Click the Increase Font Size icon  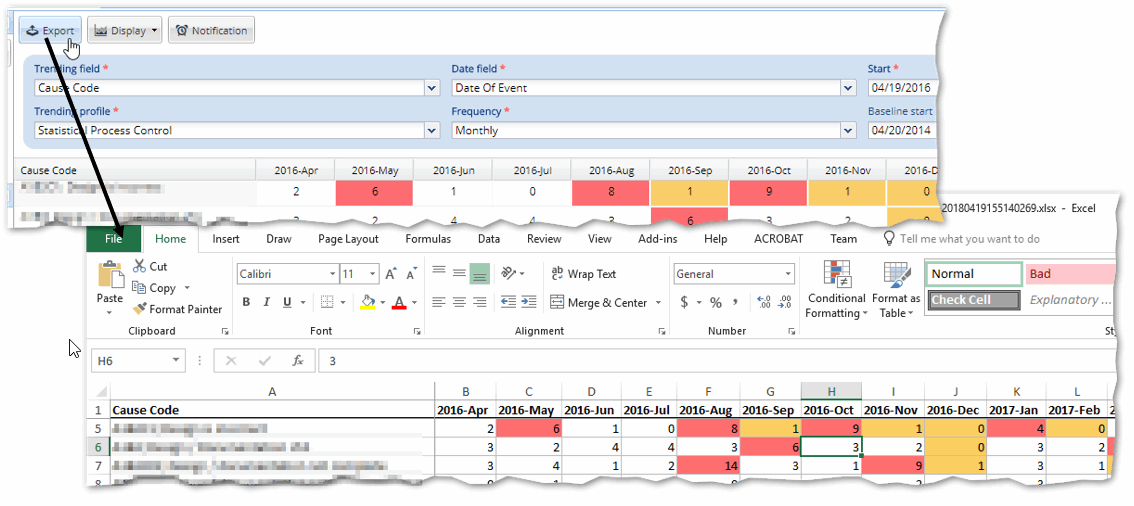pos(391,274)
